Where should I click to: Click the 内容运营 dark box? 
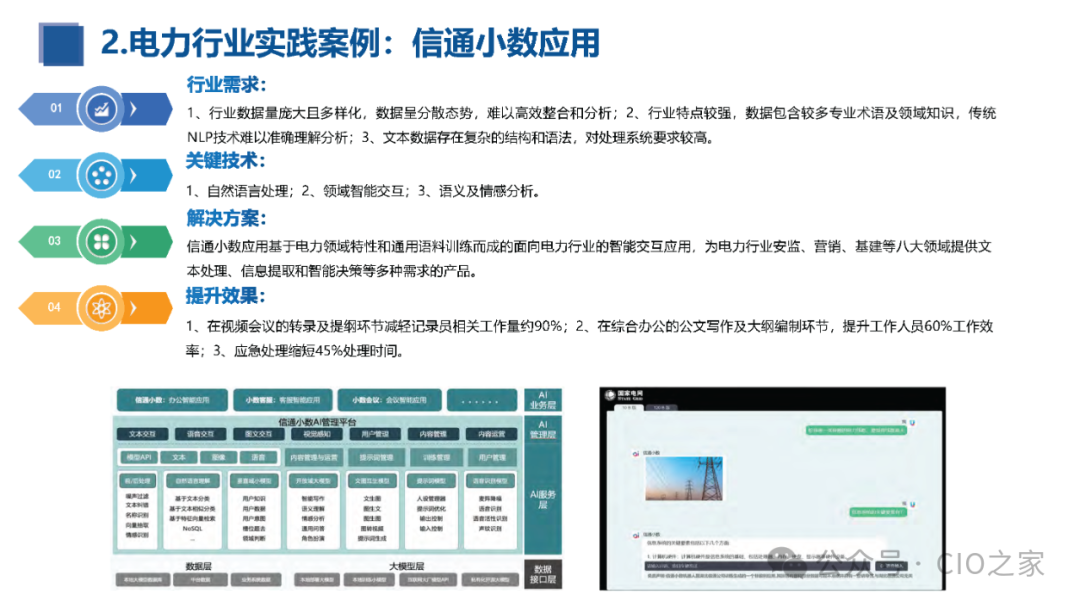492,434
